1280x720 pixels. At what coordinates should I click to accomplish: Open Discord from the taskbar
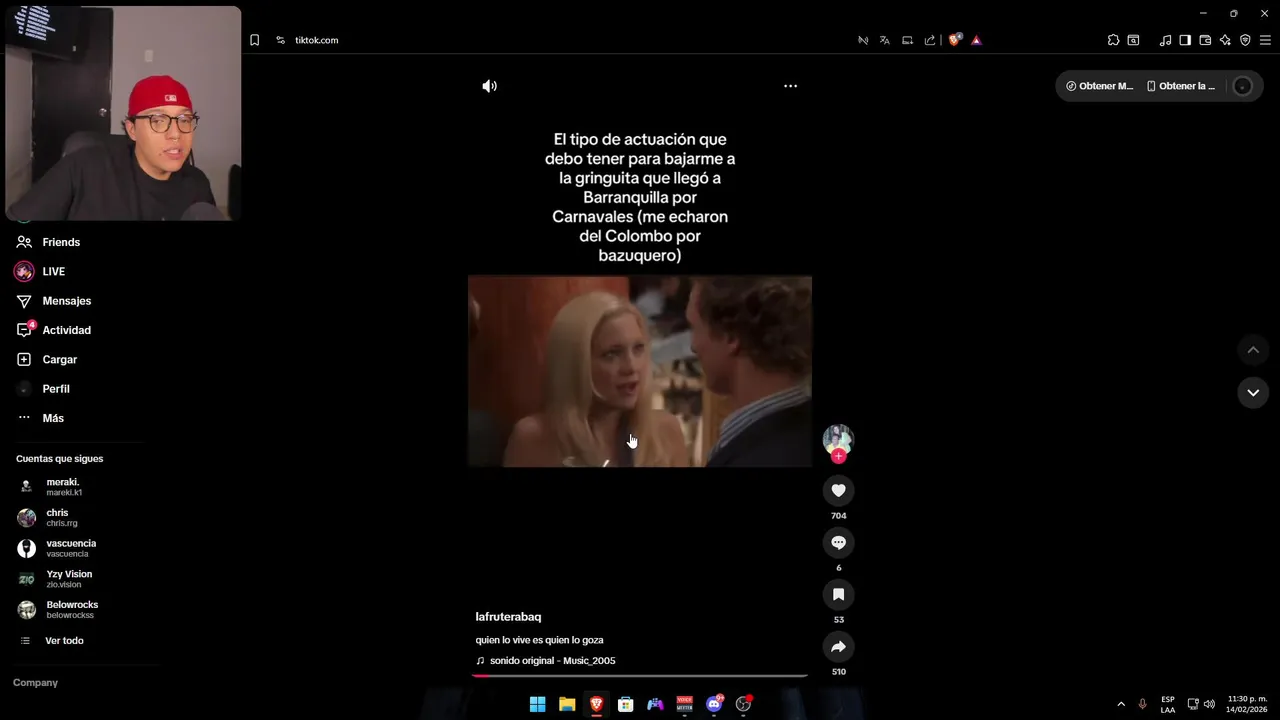(x=714, y=704)
